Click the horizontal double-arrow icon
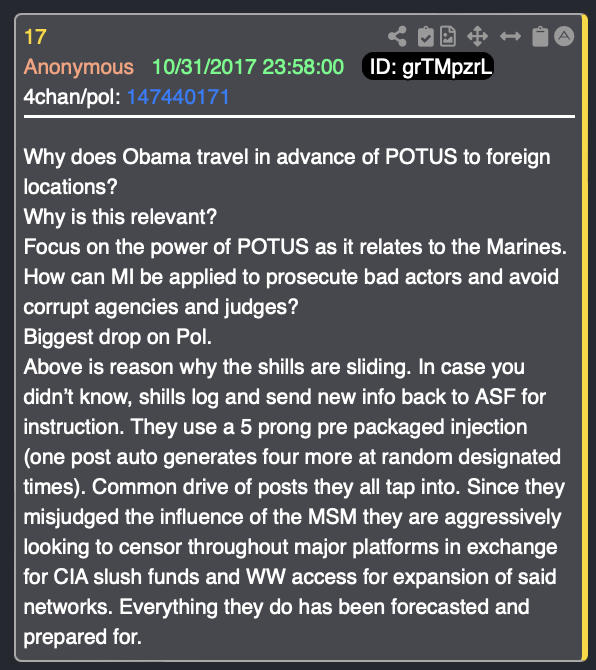Viewport: 596px width, 670px height. (510, 36)
